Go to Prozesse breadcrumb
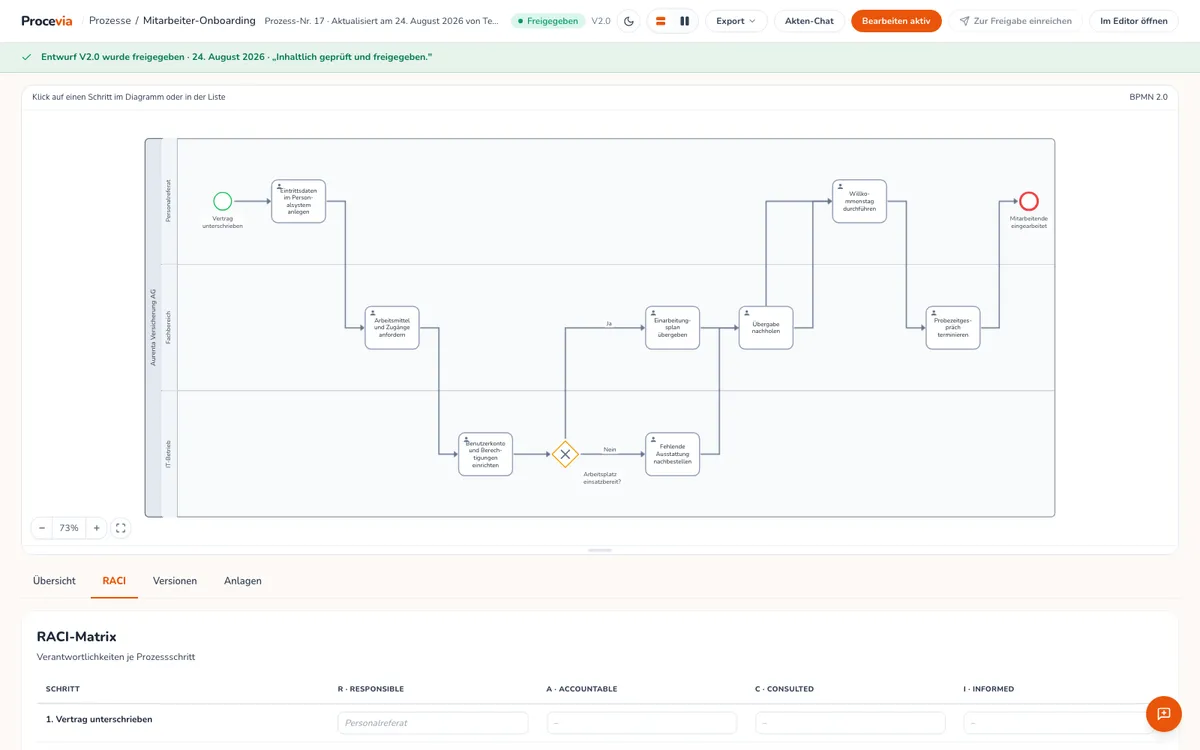This screenshot has height=750, width=1200. click(110, 21)
